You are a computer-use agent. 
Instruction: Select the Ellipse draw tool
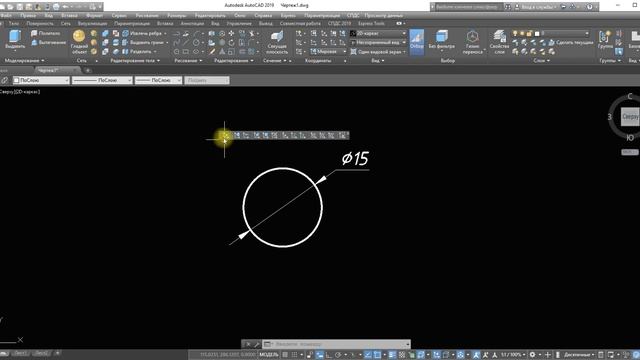pos(196,51)
